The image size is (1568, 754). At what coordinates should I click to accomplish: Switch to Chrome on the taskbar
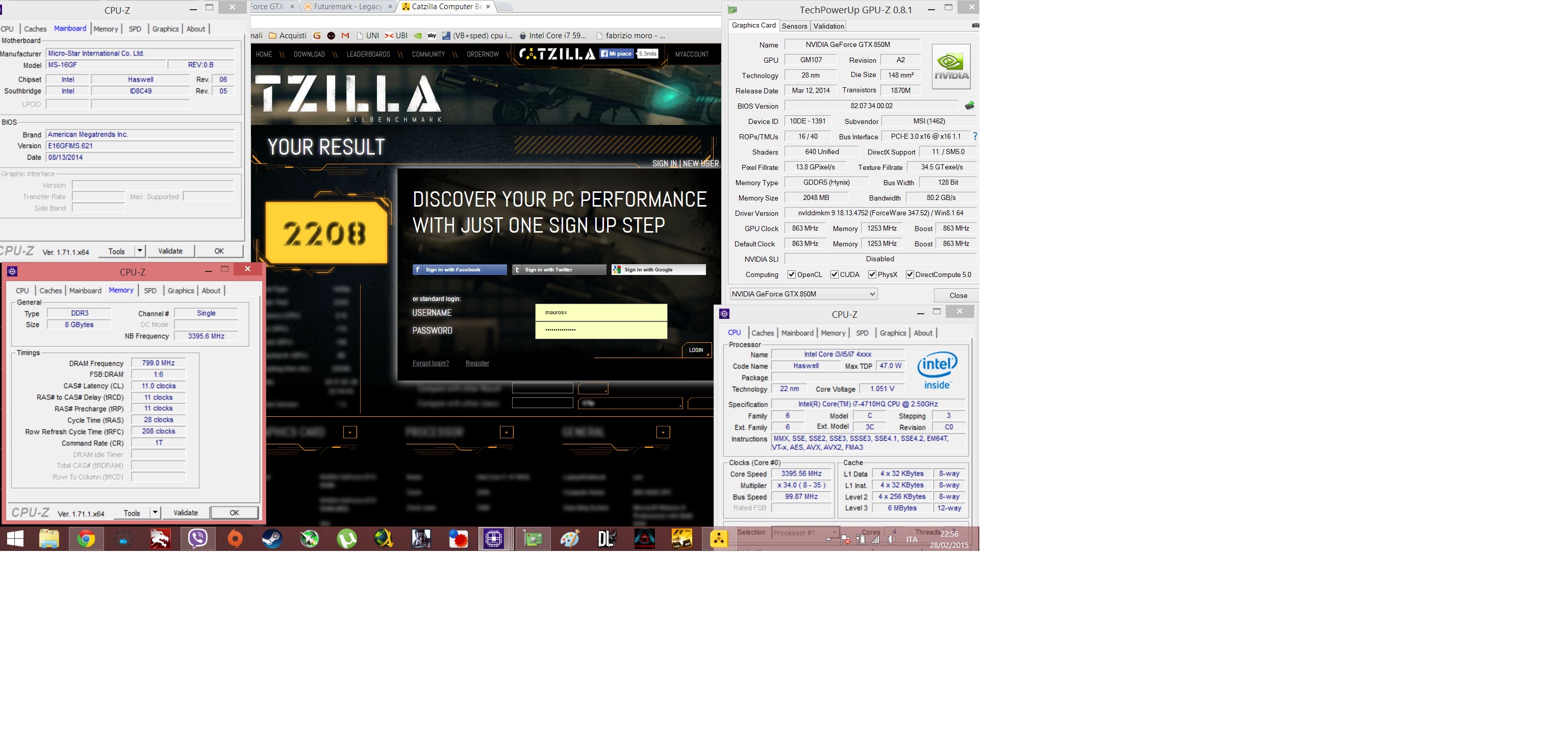[86, 539]
